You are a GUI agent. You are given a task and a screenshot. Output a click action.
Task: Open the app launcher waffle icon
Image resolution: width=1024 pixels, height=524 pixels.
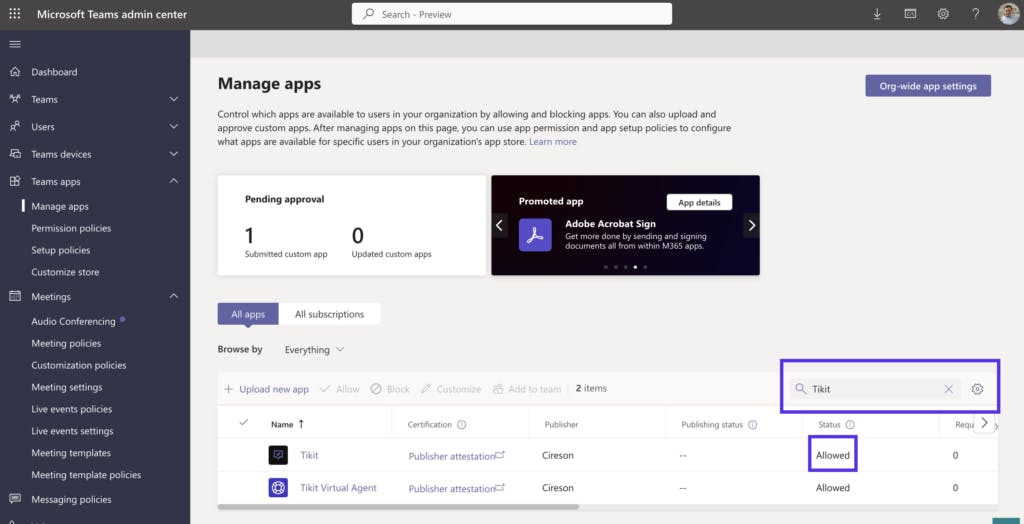[x=15, y=14]
